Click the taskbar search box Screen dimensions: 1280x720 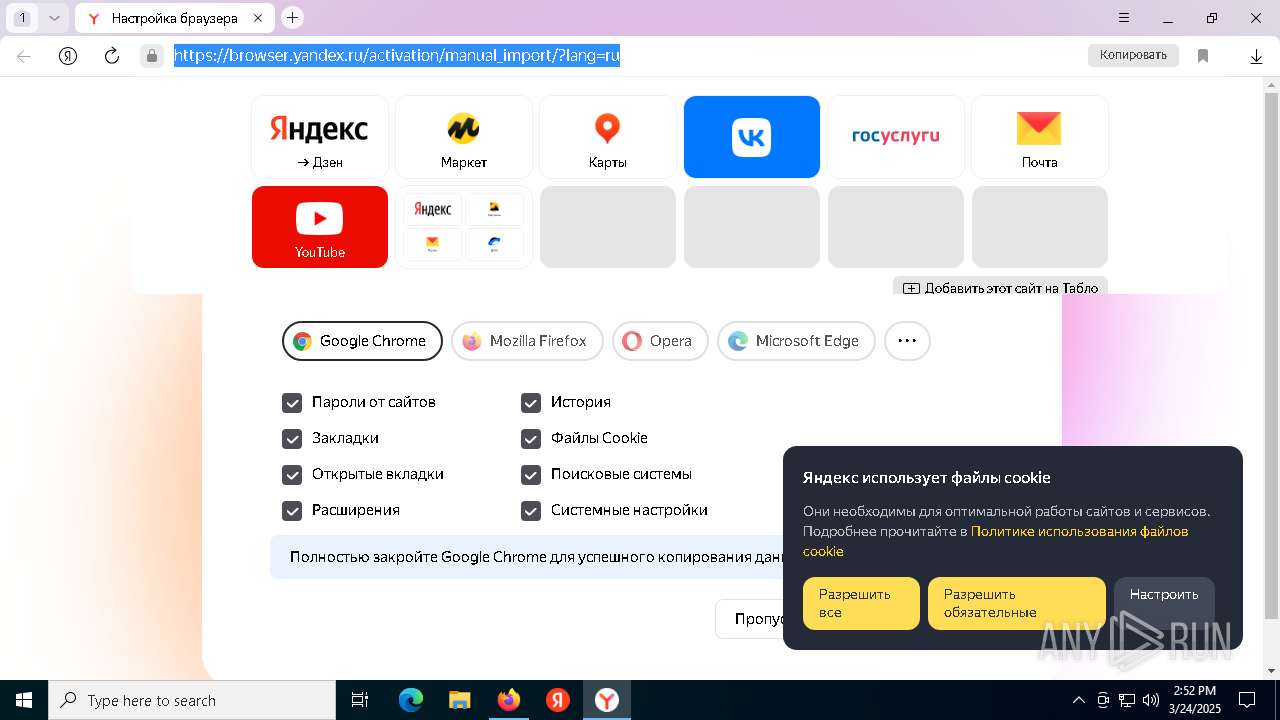[192, 700]
